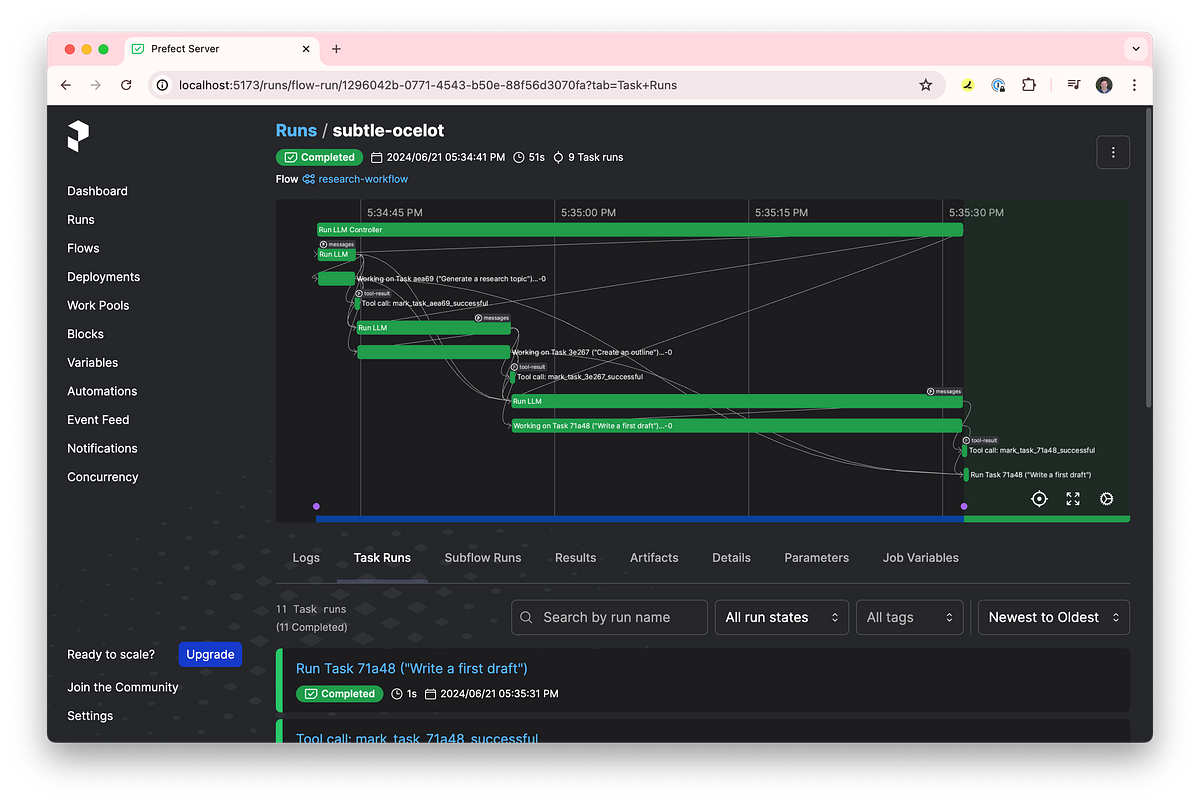Click the clock icon showing 51s duration
Viewport: 1200px width, 805px height.
pos(517,157)
